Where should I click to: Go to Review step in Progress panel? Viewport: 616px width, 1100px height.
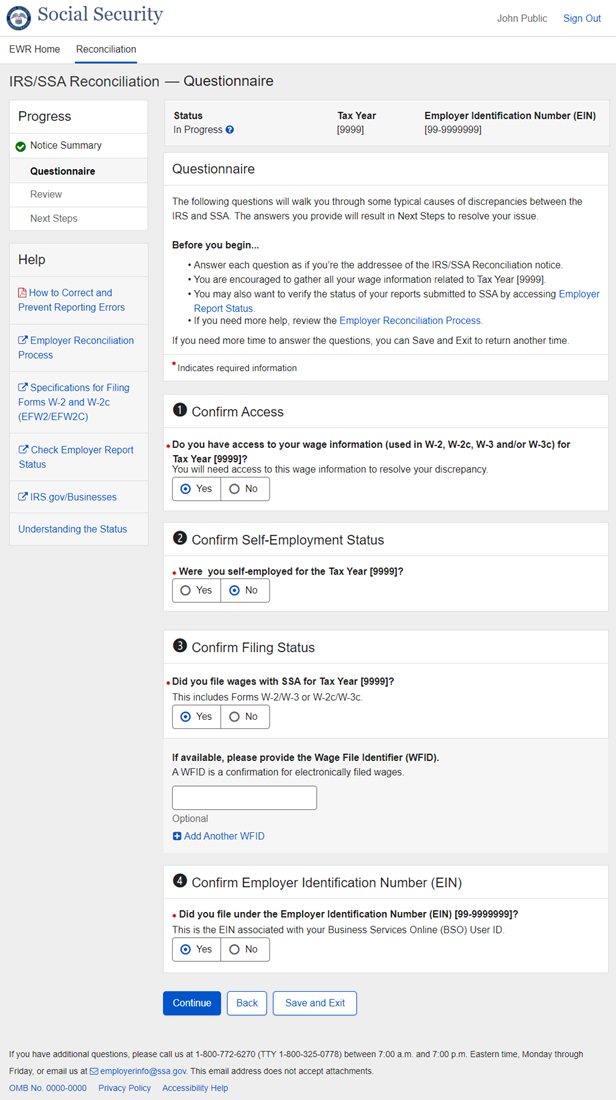click(x=46, y=194)
